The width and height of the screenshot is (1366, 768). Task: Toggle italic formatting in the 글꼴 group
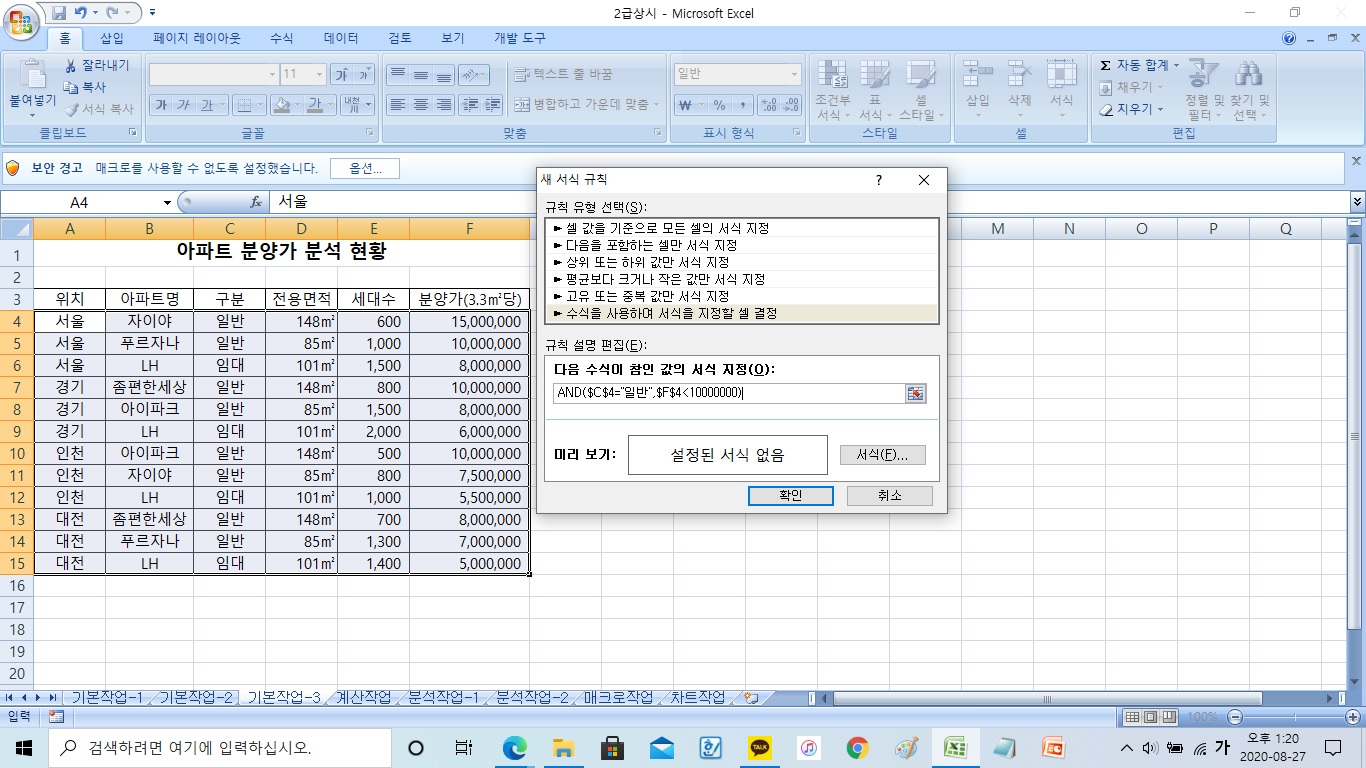[183, 105]
